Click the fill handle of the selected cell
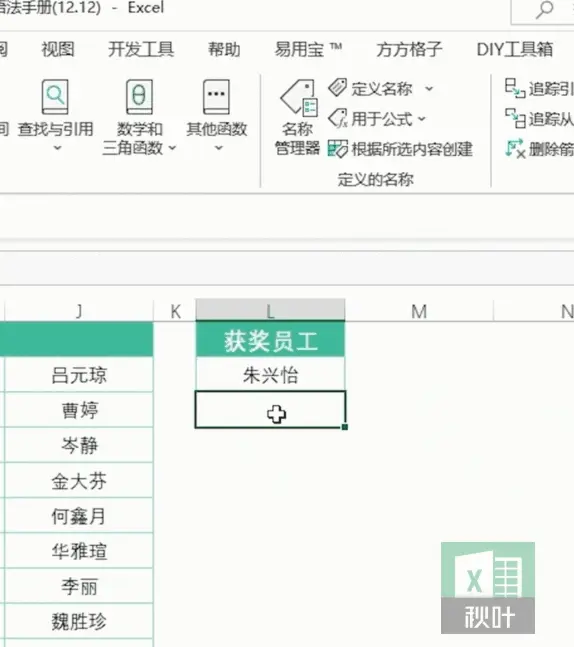This screenshot has width=574, height=647. 345,427
